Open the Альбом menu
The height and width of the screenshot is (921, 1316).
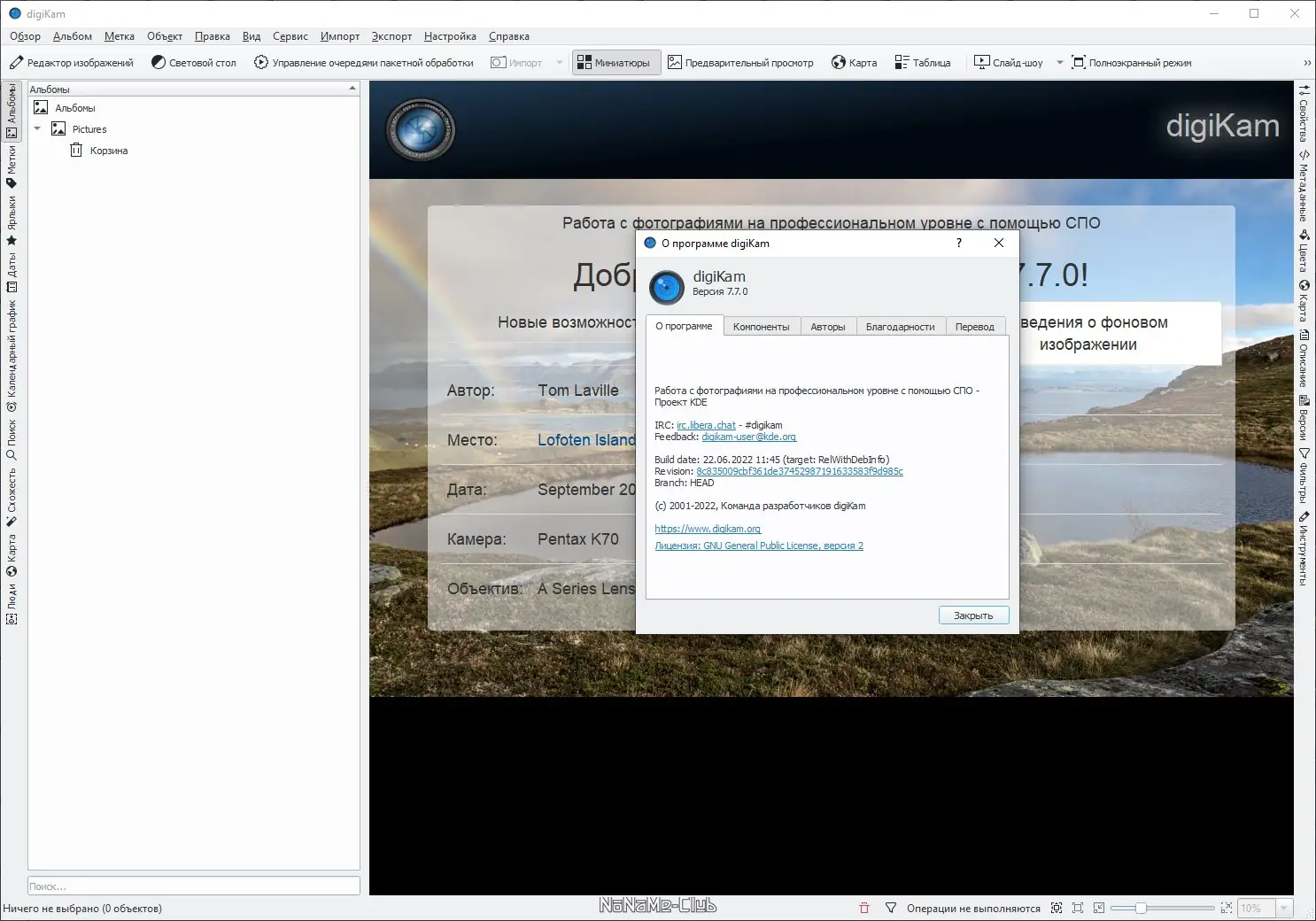(x=73, y=36)
